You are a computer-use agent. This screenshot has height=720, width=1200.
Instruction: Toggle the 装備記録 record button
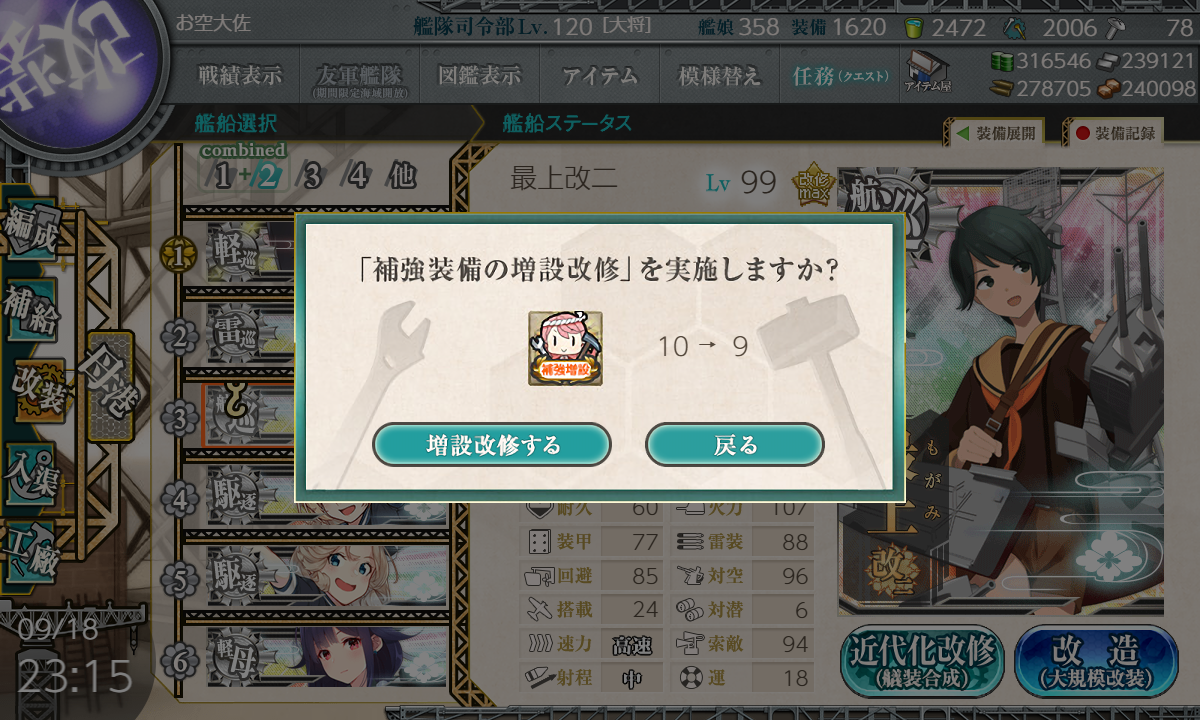pos(1114,132)
